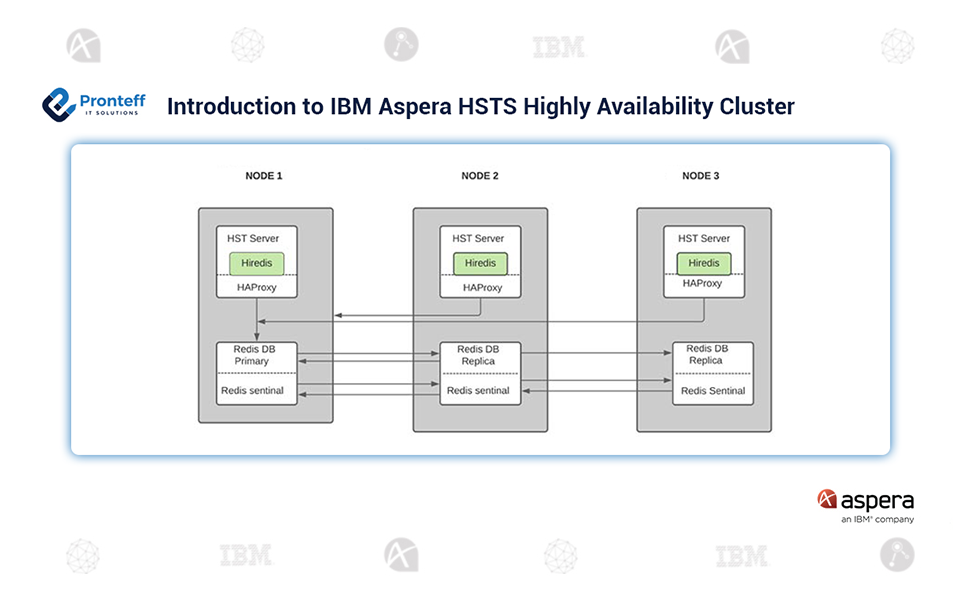Click the Introduction to IBM Aspera title
Image resolution: width=961 pixels, height=600 pixels.
(480, 107)
